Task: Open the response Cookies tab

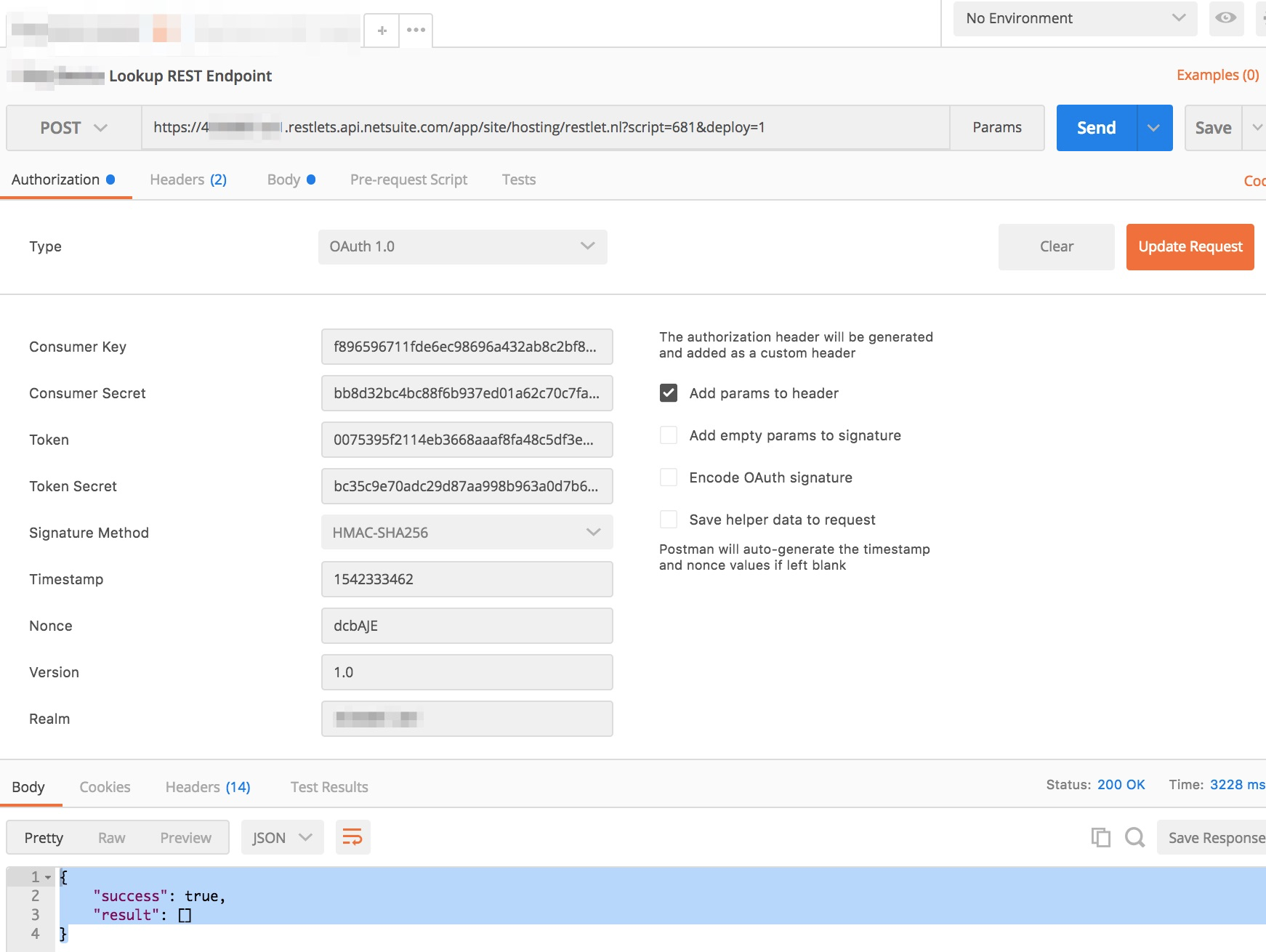Action: point(105,787)
